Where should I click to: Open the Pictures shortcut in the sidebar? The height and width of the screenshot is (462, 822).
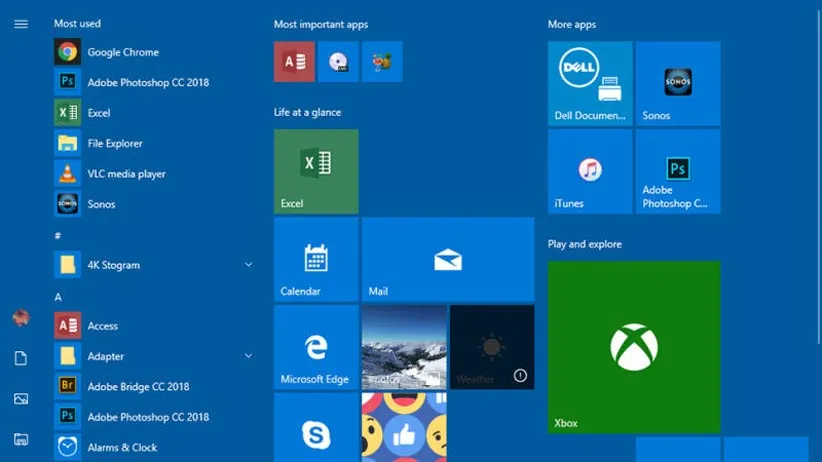pyautogui.click(x=21, y=399)
